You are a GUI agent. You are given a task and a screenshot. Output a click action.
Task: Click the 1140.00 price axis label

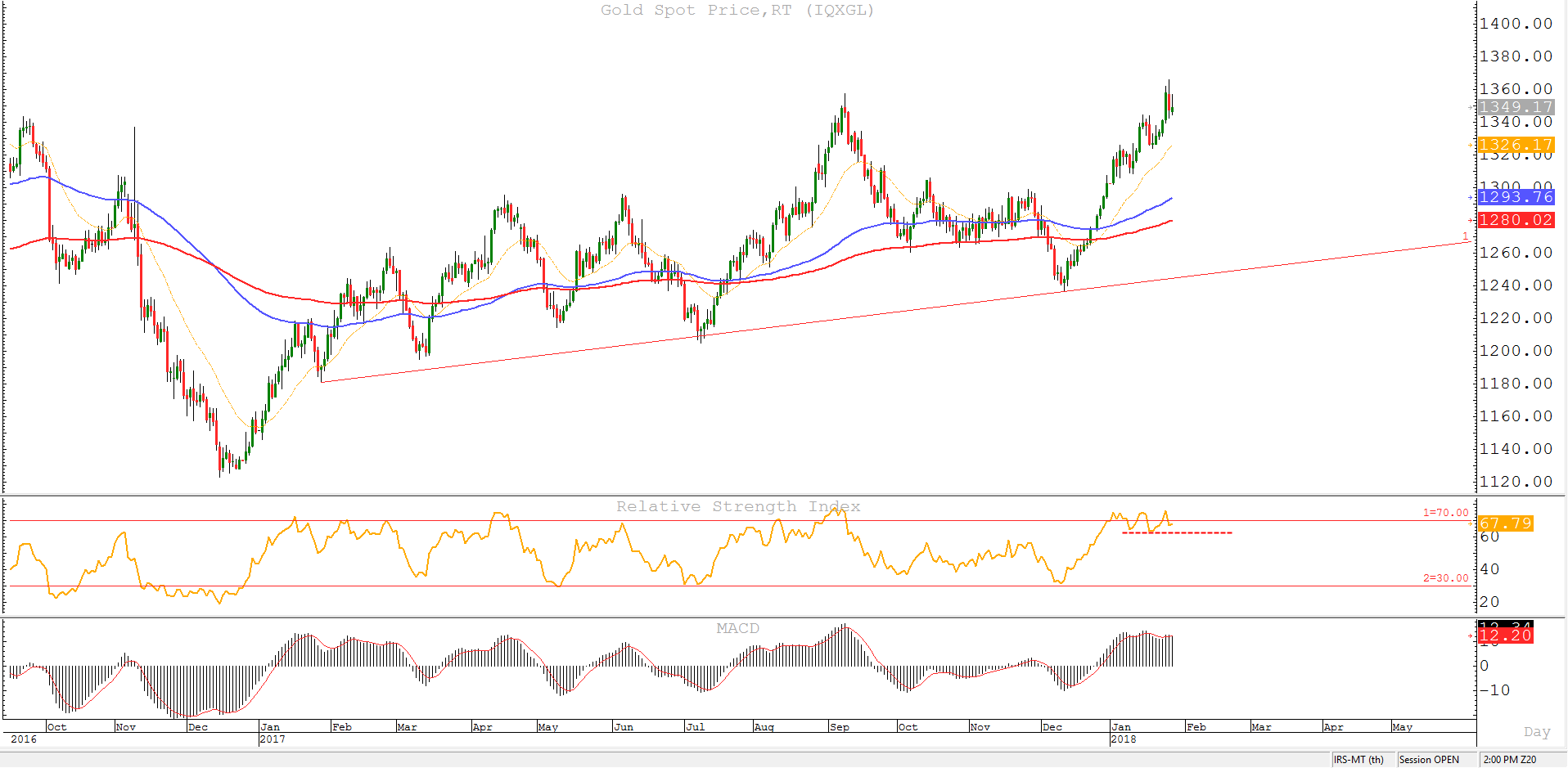tap(1516, 449)
